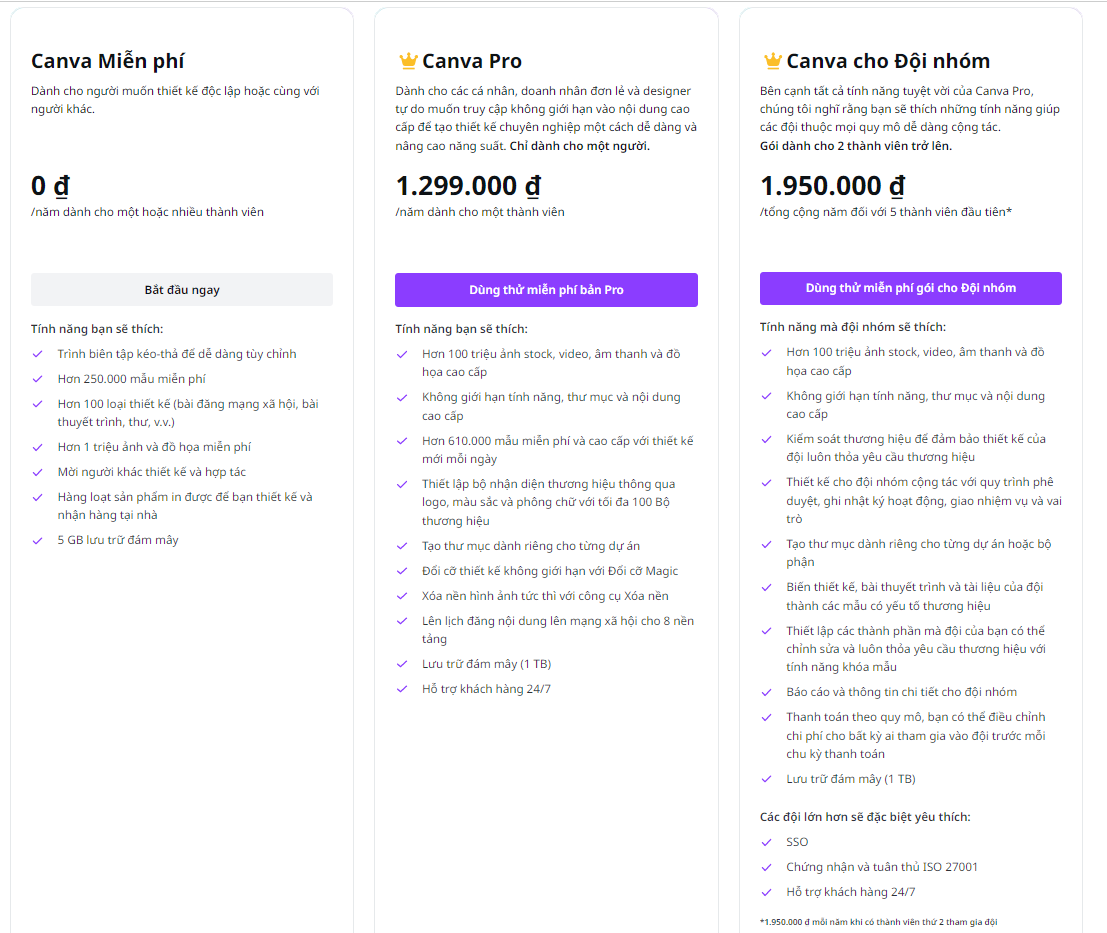Click the Canva cho Đội nhóm heading
1107x933 pixels.
point(888,61)
